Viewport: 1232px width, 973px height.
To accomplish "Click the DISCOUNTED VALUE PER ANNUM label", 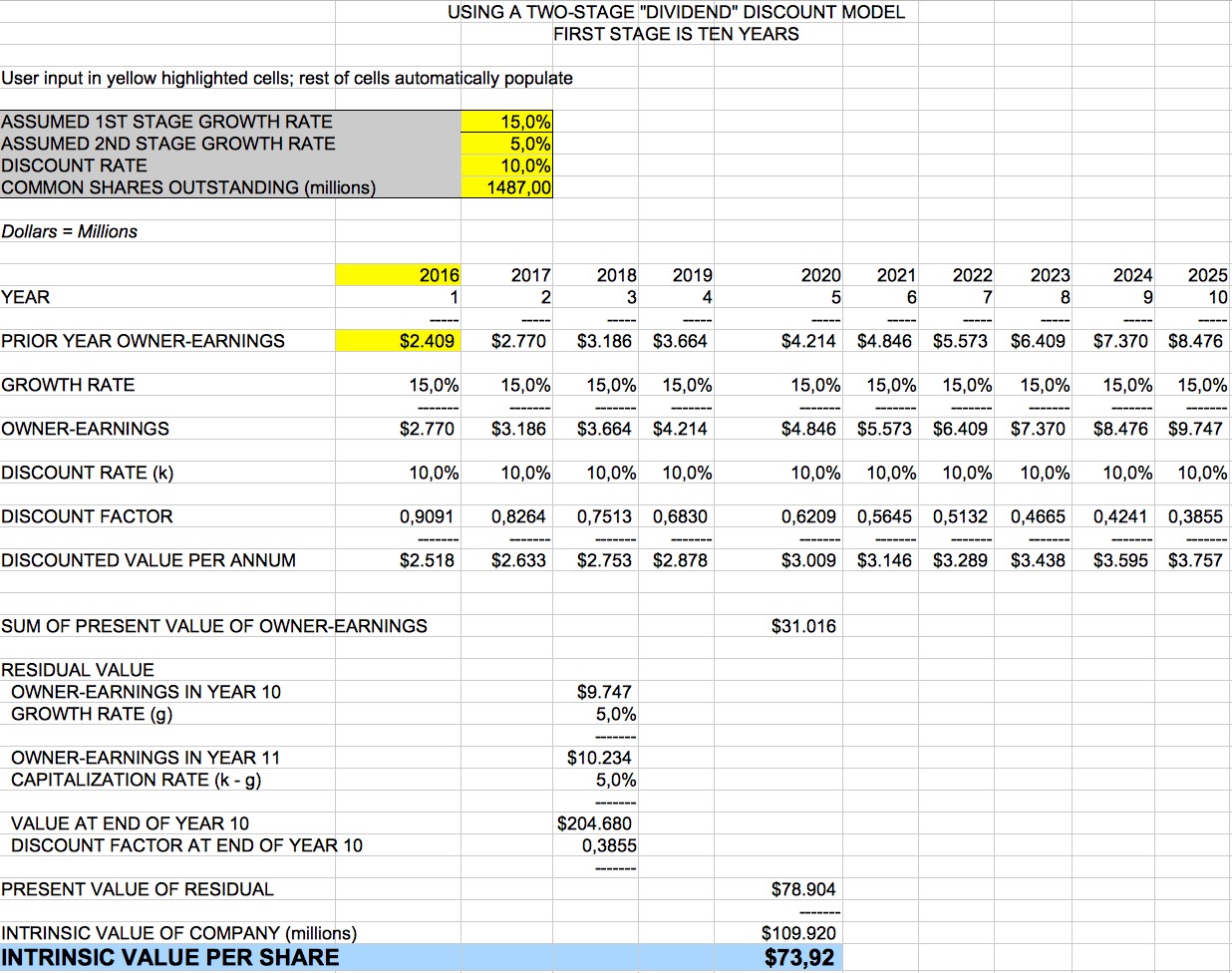I will [149, 560].
